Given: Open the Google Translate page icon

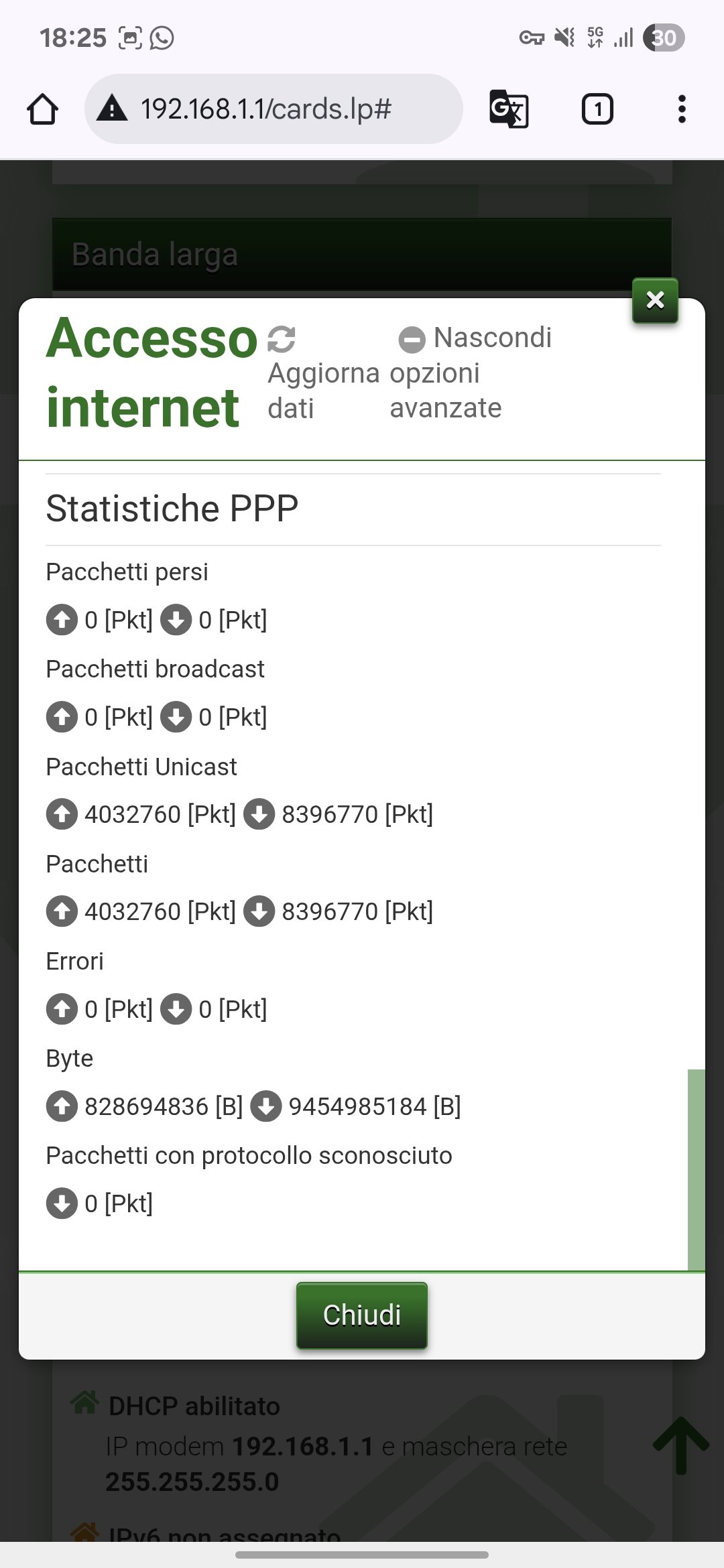Looking at the screenshot, I should [x=509, y=109].
